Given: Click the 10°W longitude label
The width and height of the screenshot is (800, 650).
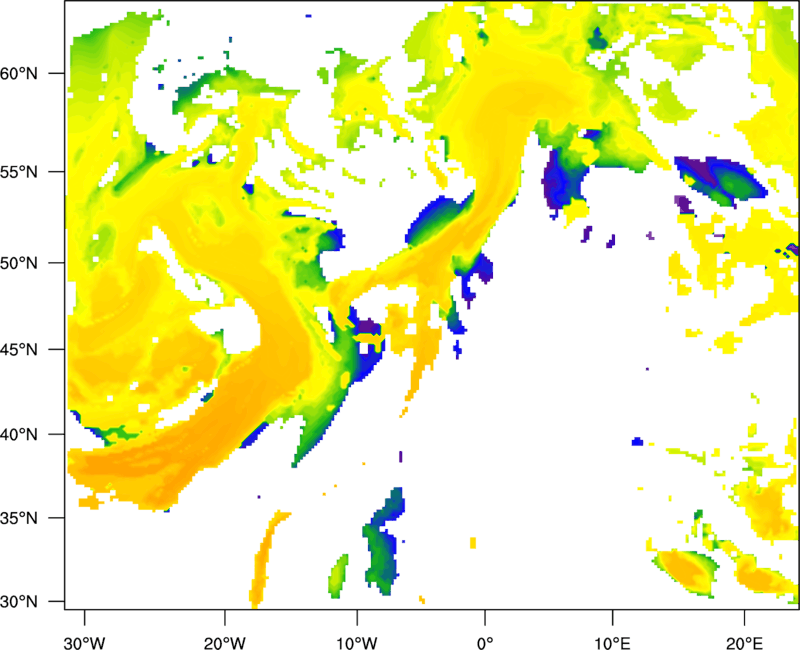Looking at the screenshot, I should point(357,643).
